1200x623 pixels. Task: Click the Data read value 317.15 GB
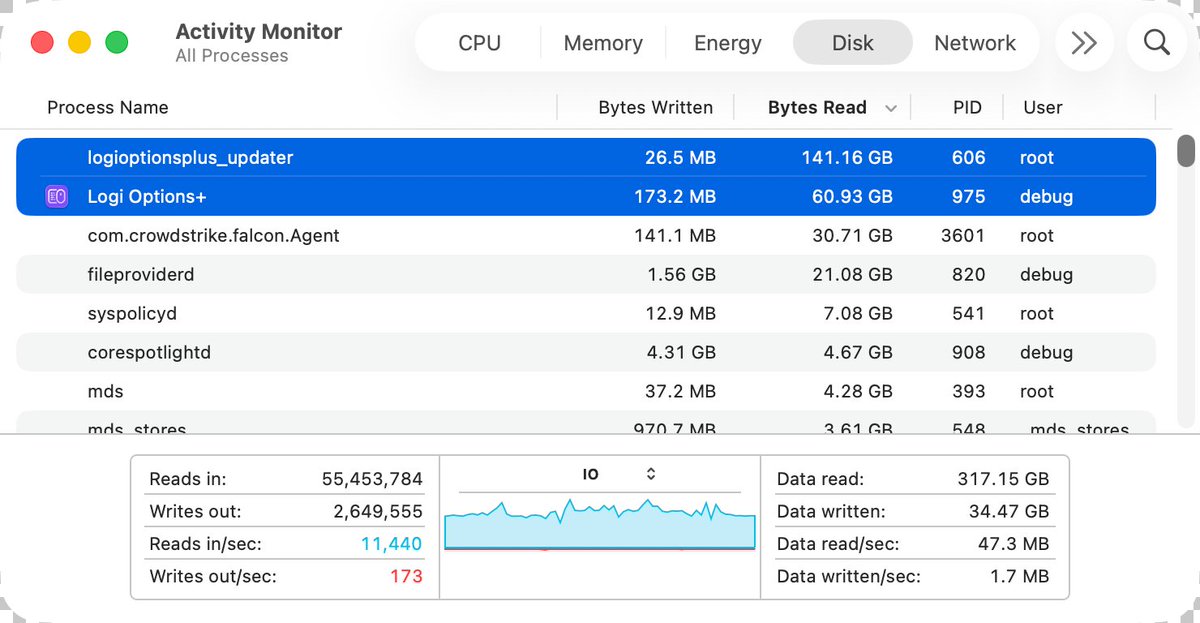point(1003,479)
